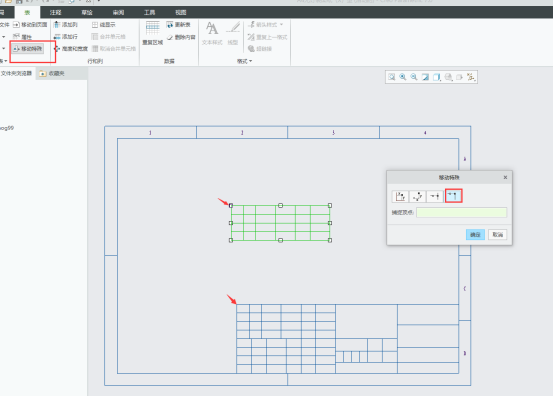Click the Repaint icon in graphics toolbar

(x=425, y=77)
